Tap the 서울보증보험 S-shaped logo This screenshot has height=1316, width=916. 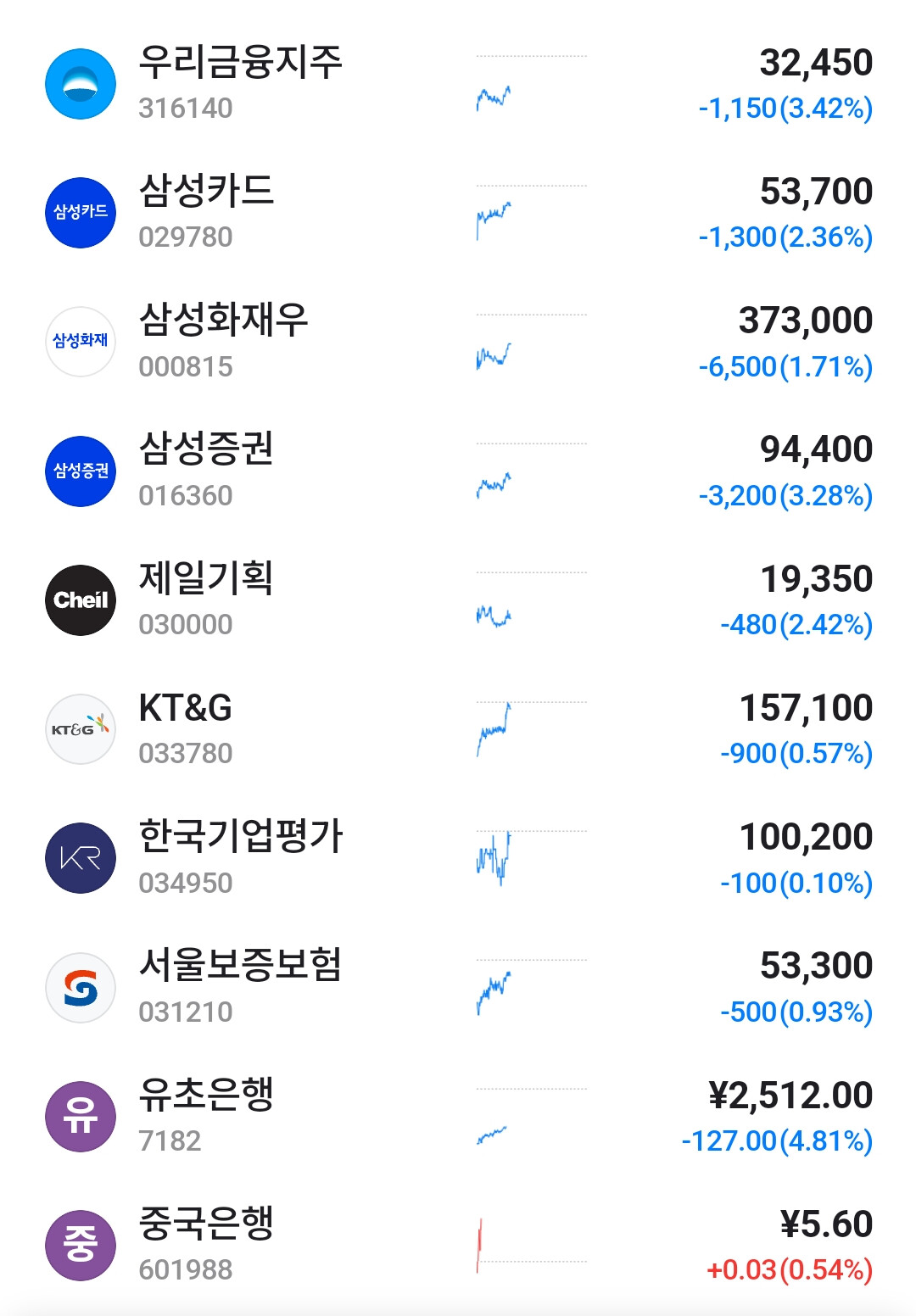pos(81,988)
